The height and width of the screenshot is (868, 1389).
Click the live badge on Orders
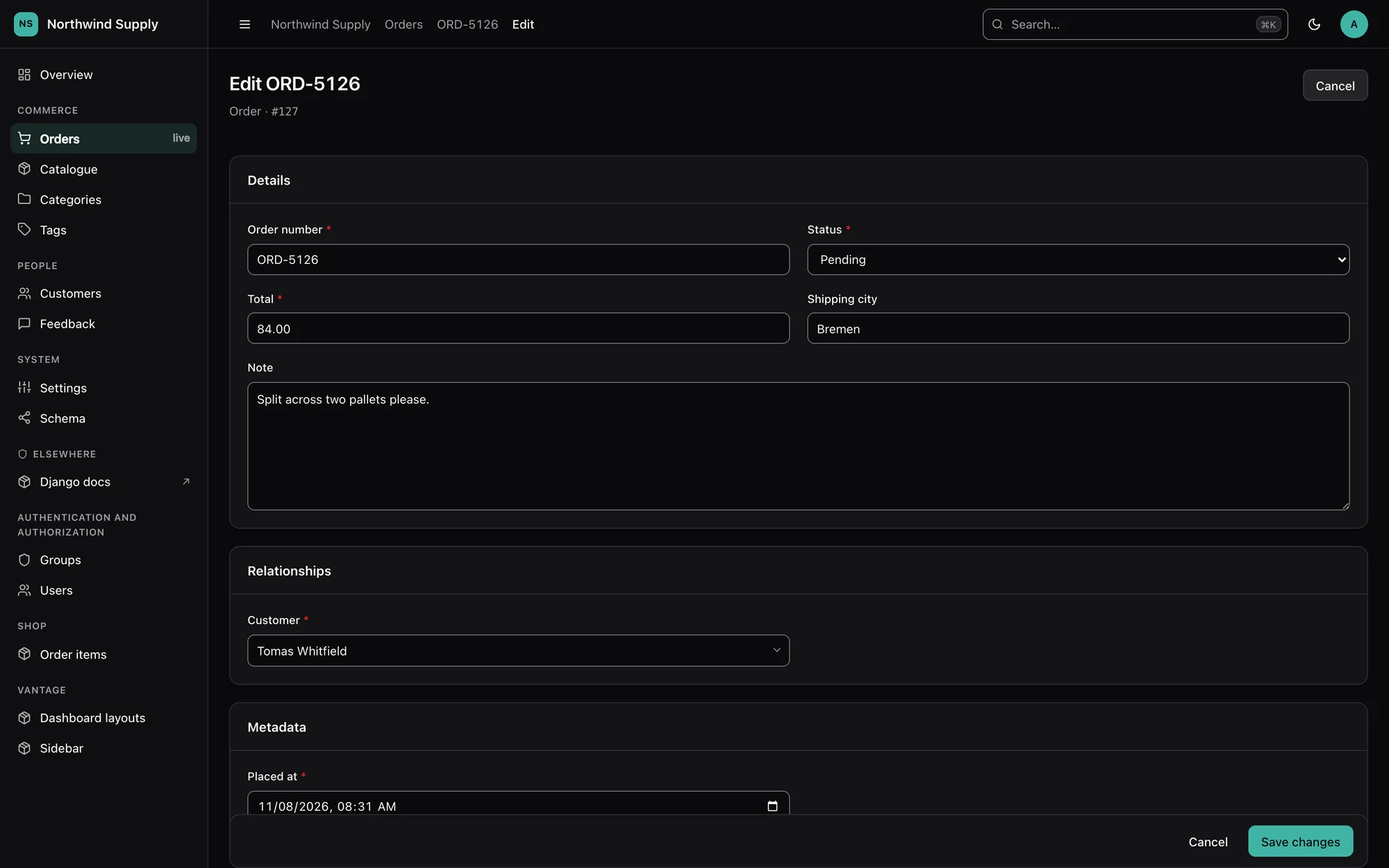pyautogui.click(x=181, y=138)
